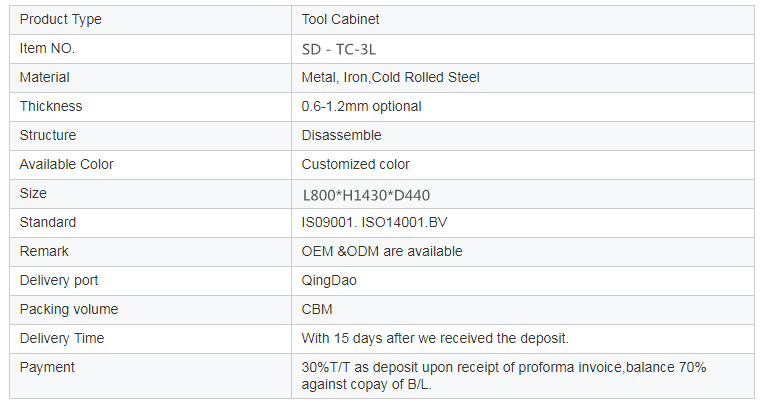Viewport: 781px width, 412px height.
Task: Click the Material row label
Action: click(44, 77)
